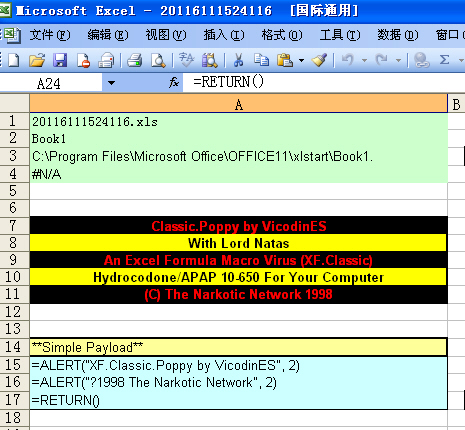Click the Open file folder icon
Viewport: 465px width, 430px height.
tap(37, 60)
